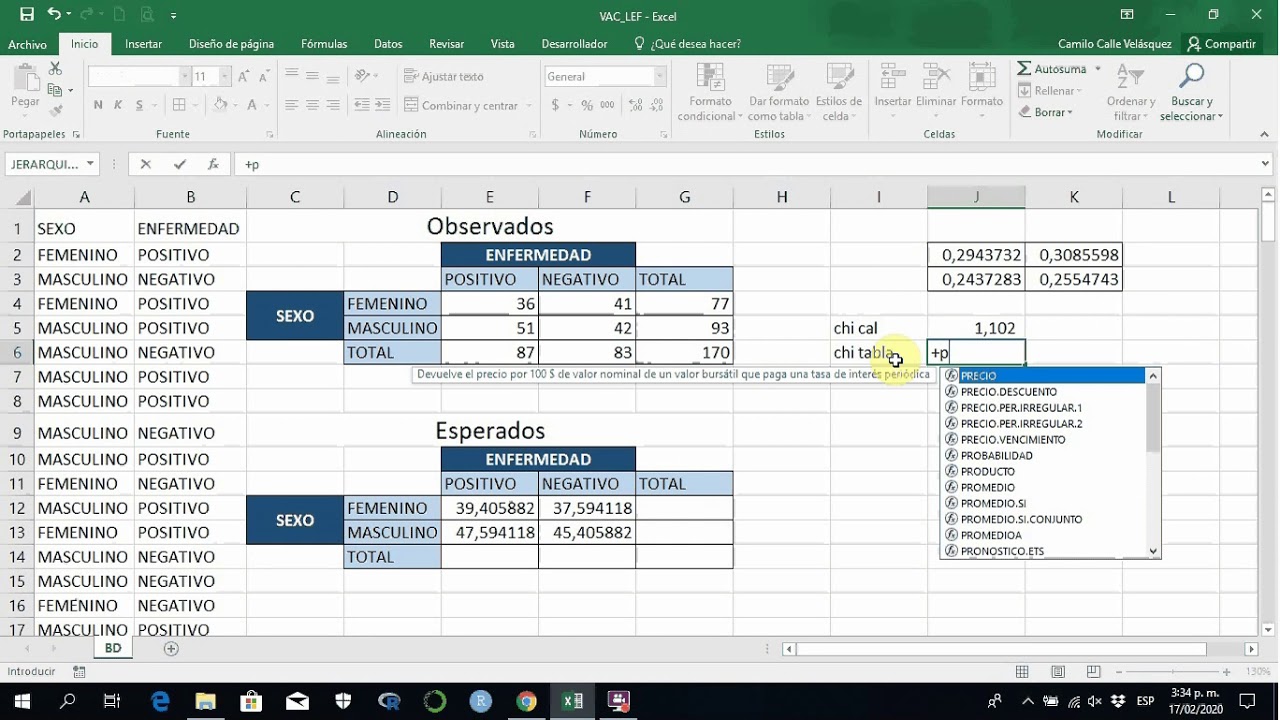Open Formato condicional

click(x=710, y=92)
